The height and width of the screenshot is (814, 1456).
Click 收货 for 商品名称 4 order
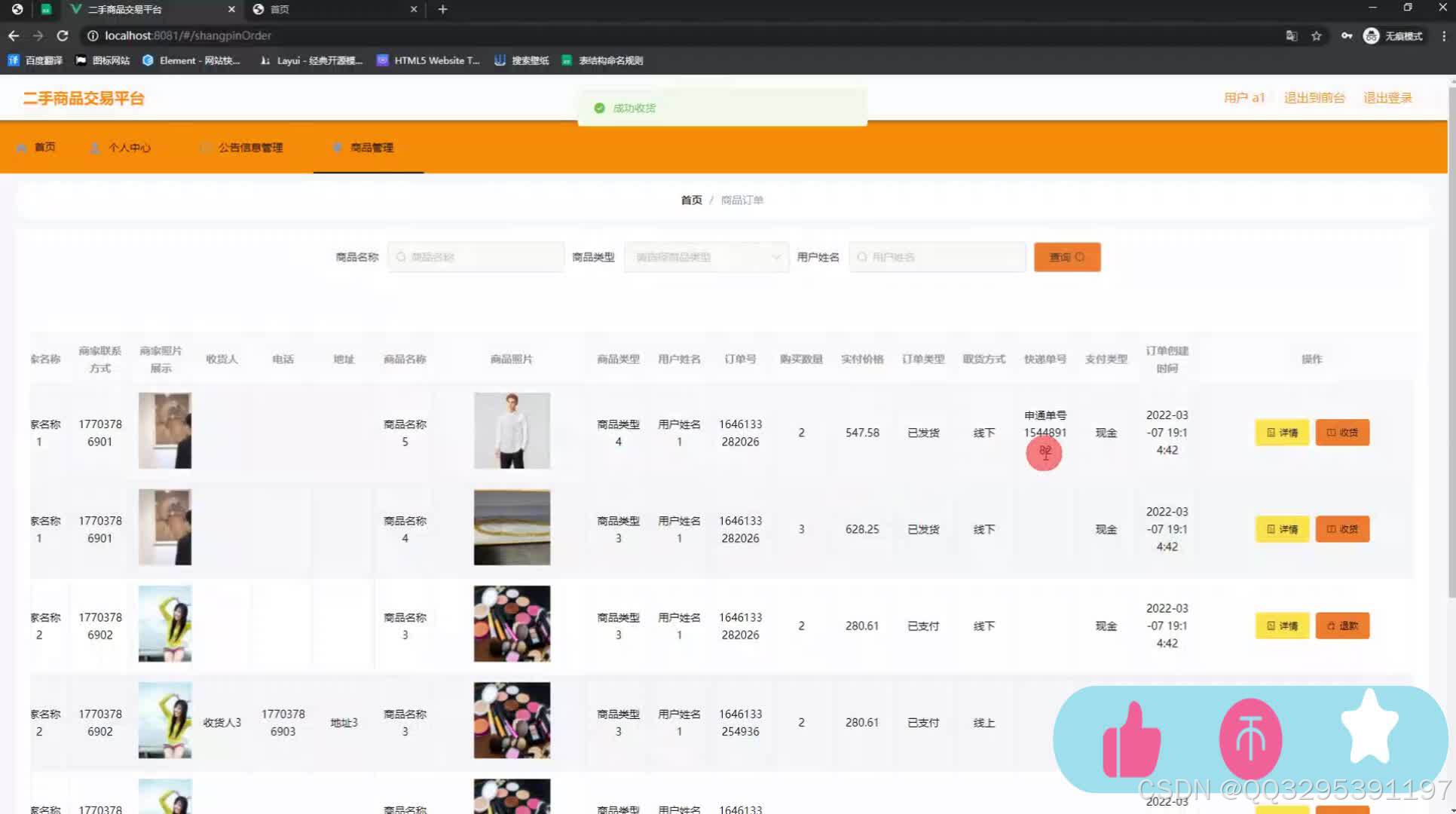(x=1342, y=529)
